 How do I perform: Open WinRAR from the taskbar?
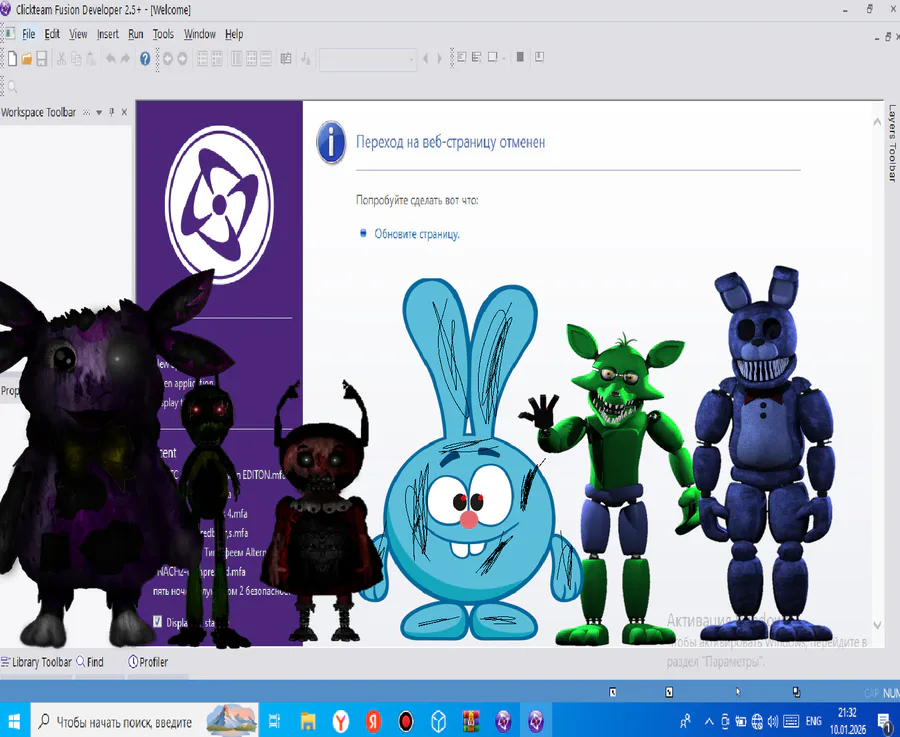(x=471, y=721)
